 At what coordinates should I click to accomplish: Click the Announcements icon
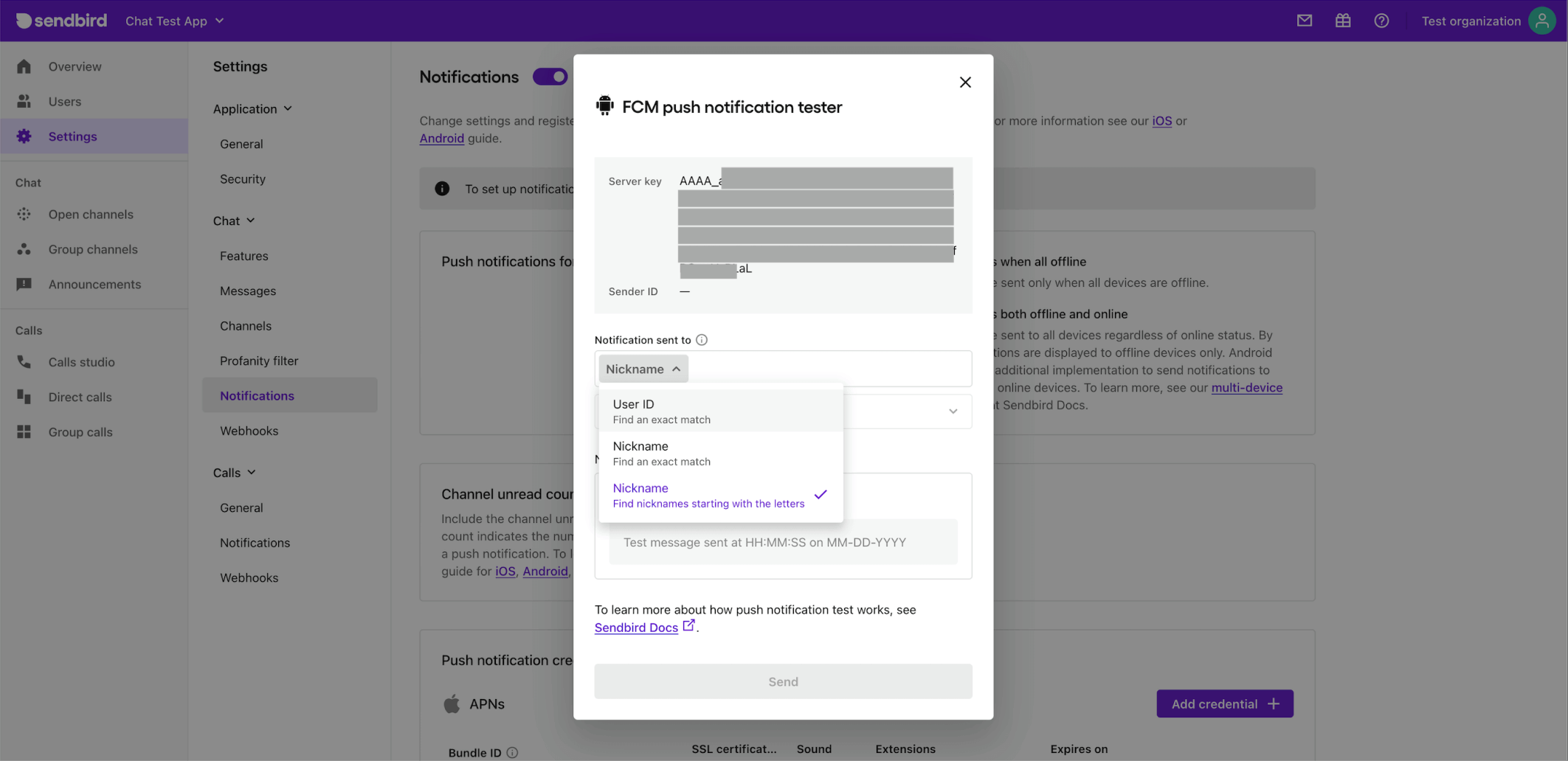[x=24, y=284]
